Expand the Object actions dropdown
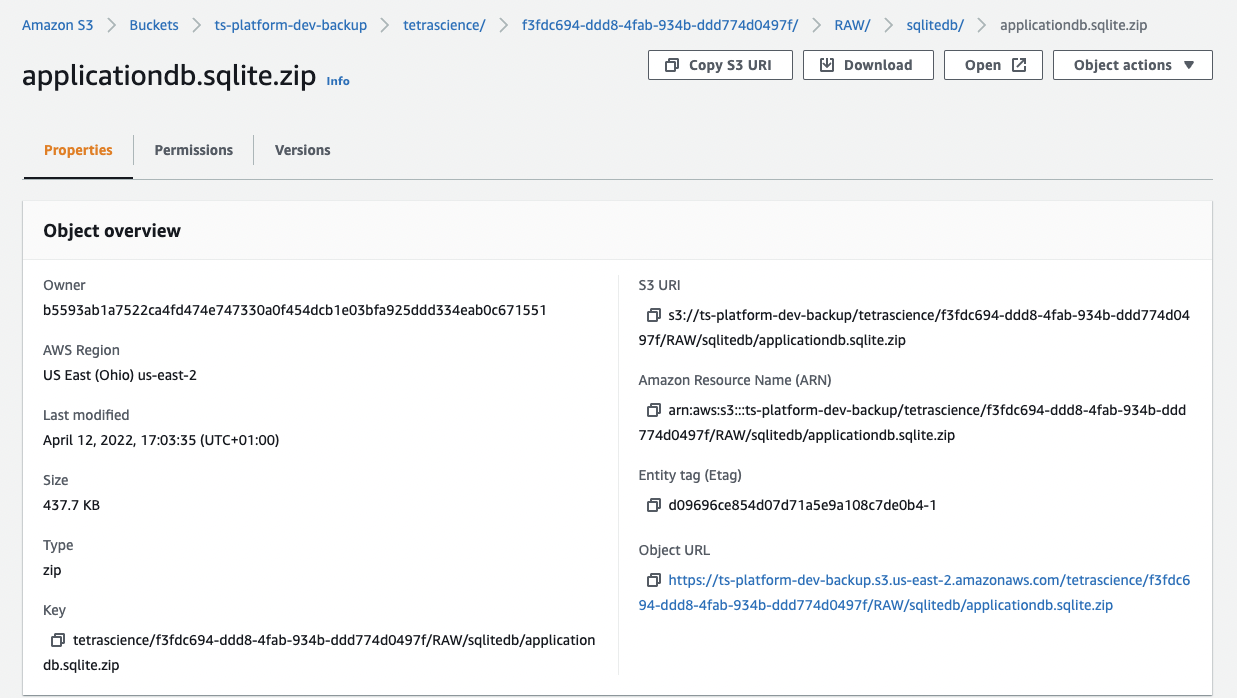The height and width of the screenshot is (698, 1237). pos(1133,65)
